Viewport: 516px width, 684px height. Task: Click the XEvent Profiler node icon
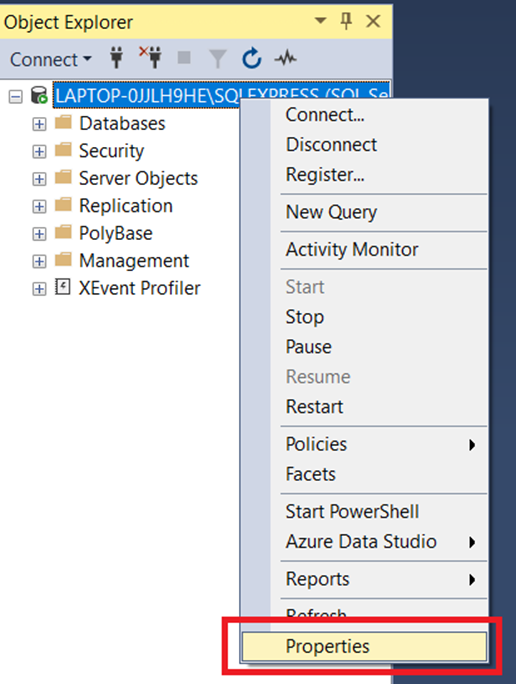63,287
